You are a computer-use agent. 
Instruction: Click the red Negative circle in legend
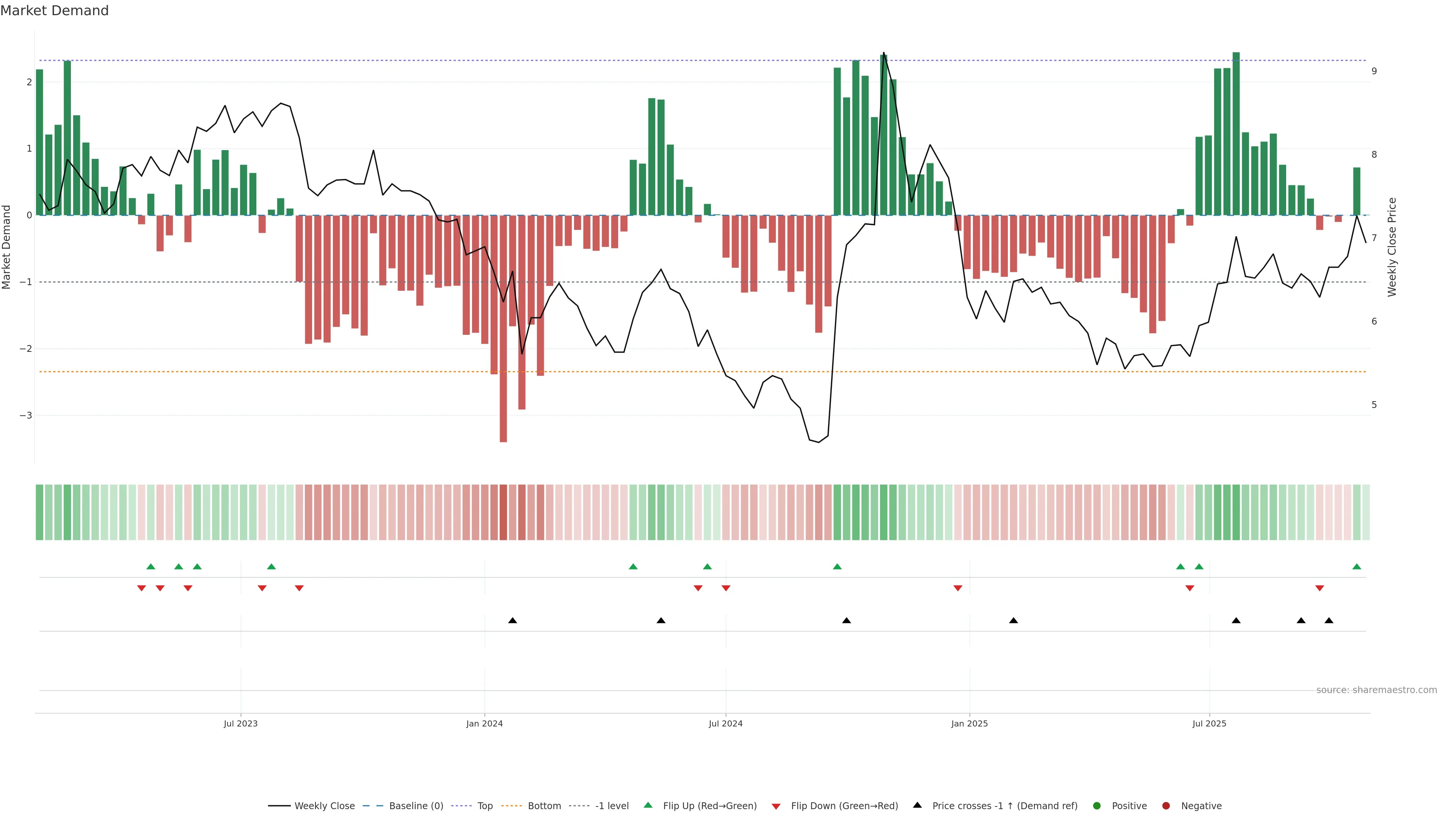click(1166, 805)
